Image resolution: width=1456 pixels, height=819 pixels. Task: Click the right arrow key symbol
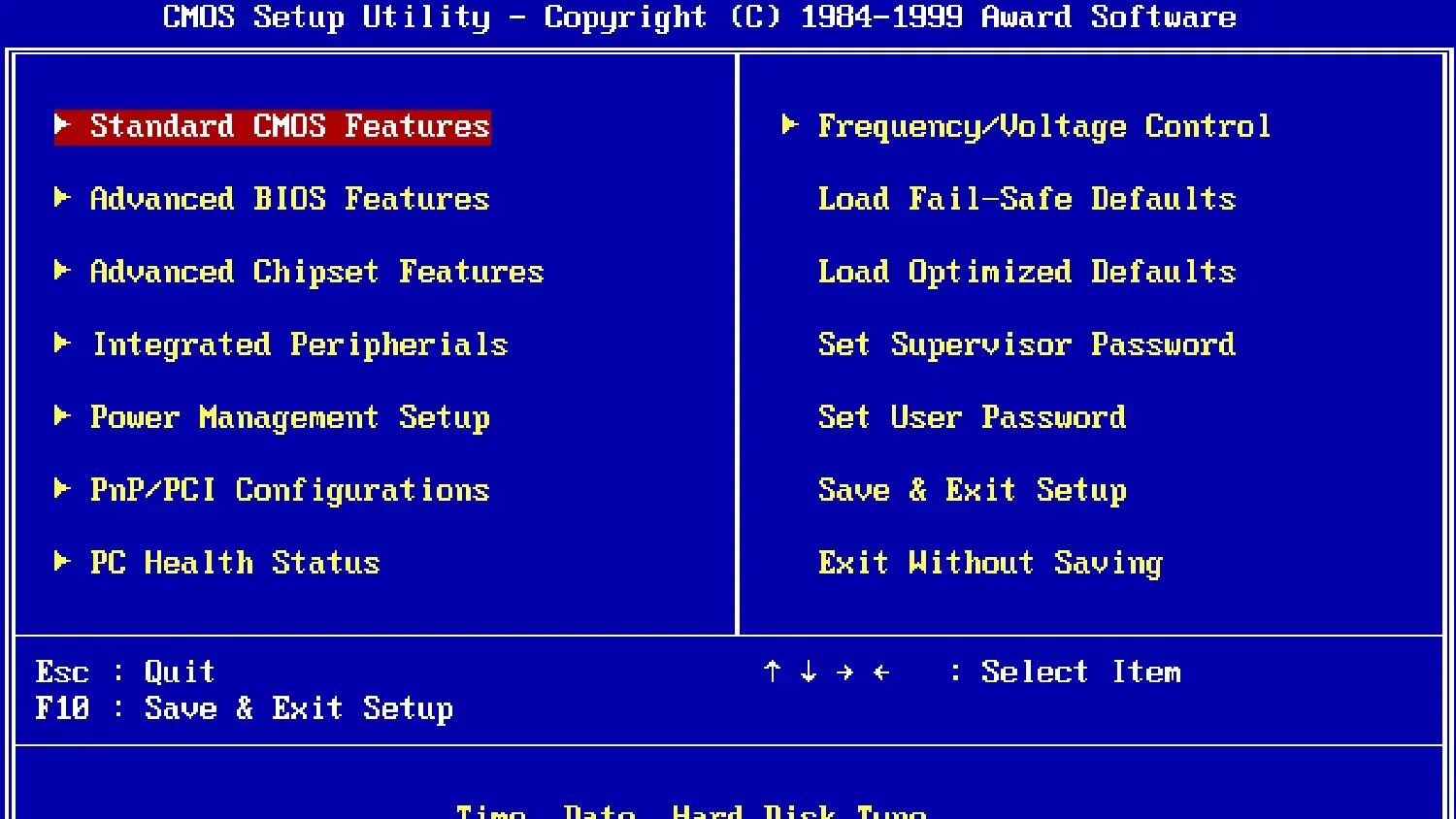click(x=844, y=672)
